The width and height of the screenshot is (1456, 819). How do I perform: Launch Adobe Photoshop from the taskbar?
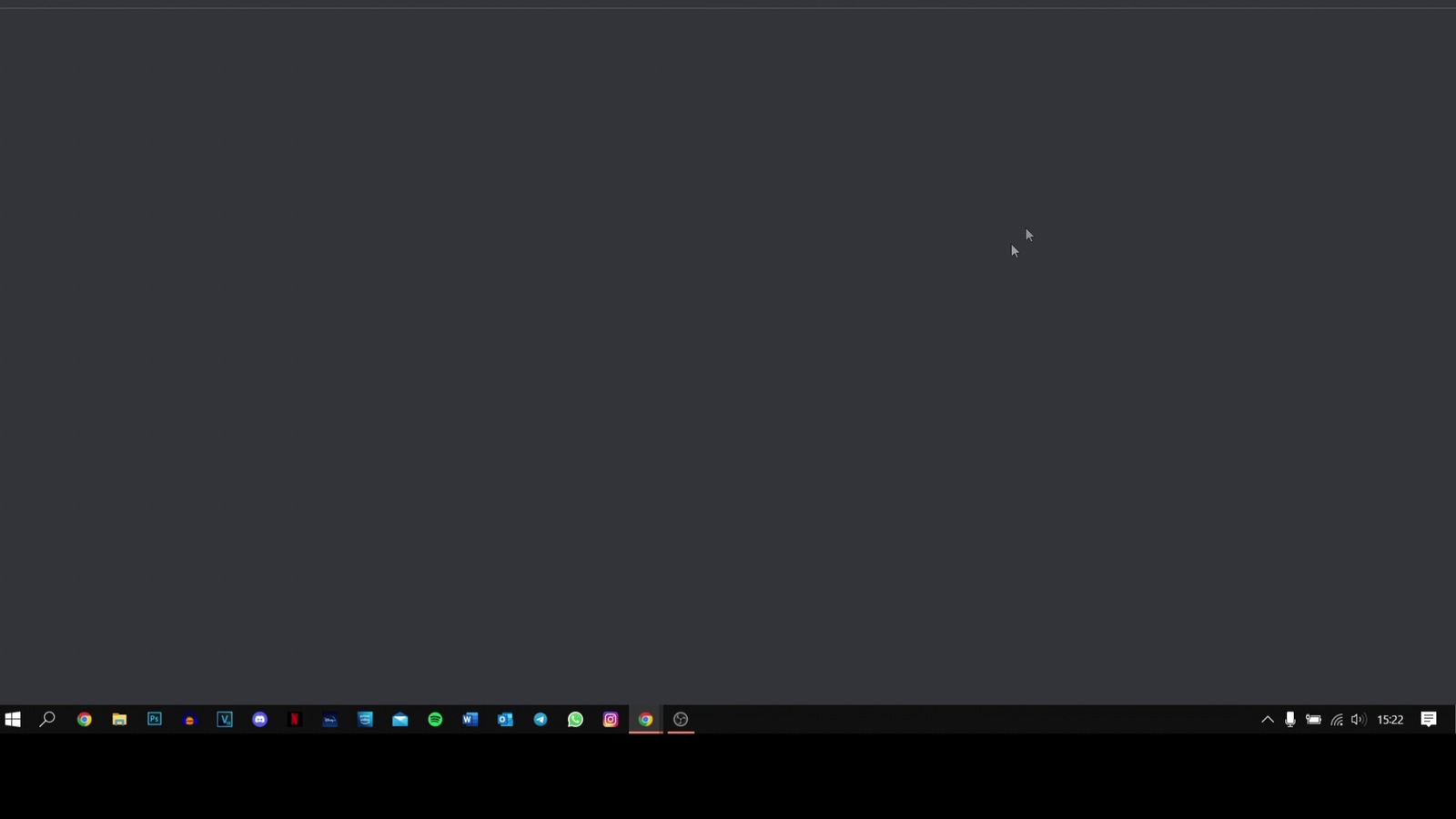click(x=155, y=719)
